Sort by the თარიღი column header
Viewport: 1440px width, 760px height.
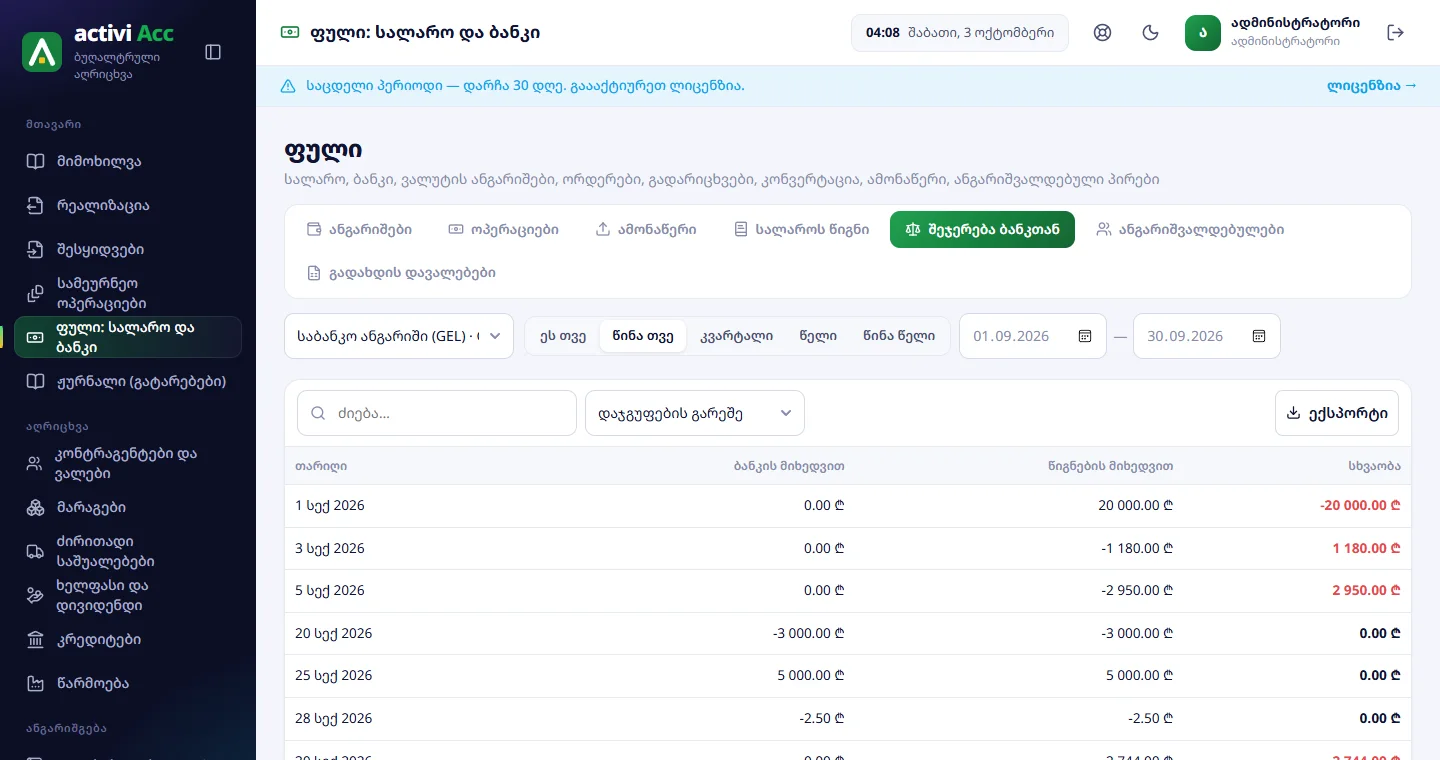tap(321, 466)
